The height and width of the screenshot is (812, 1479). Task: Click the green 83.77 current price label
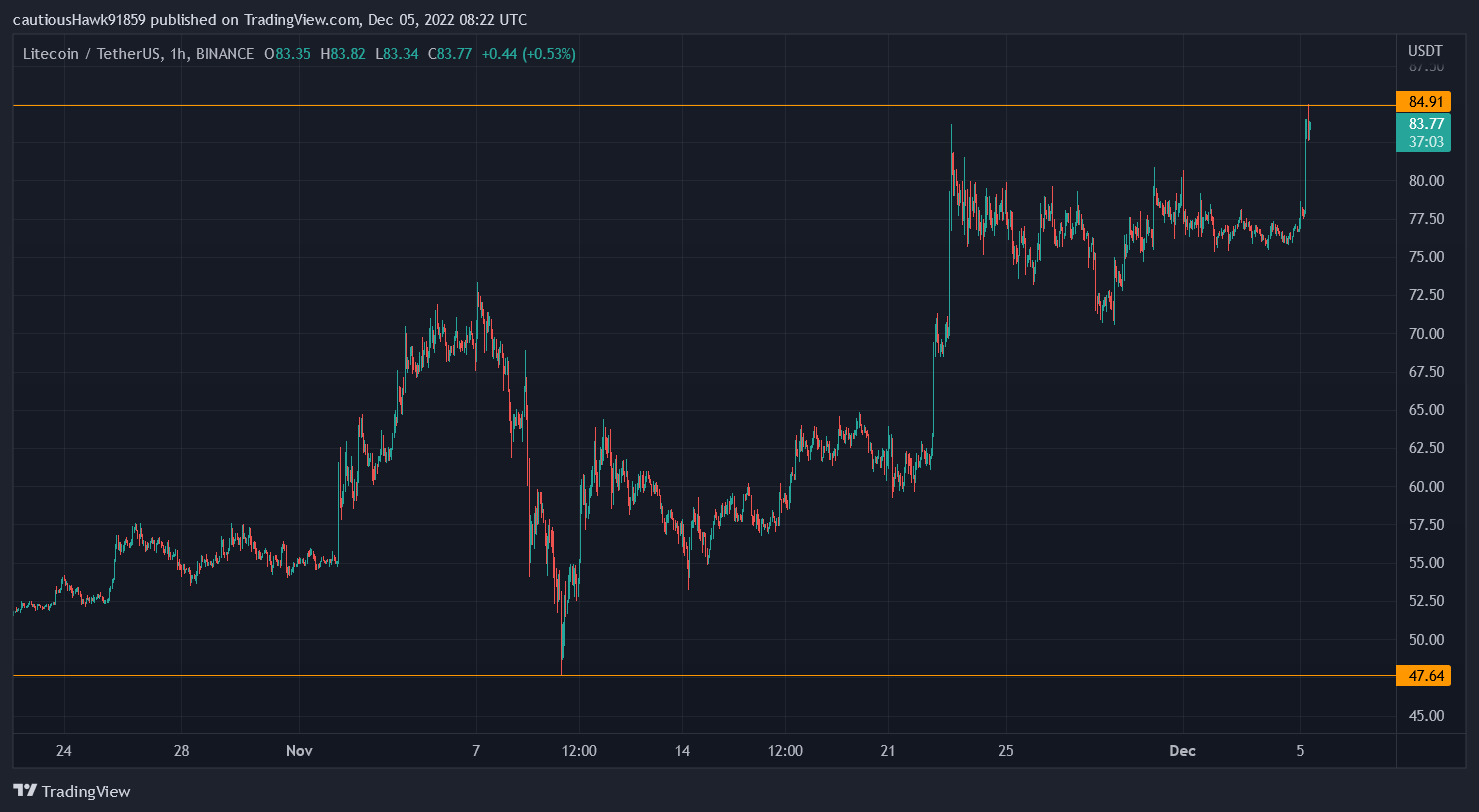point(1425,124)
